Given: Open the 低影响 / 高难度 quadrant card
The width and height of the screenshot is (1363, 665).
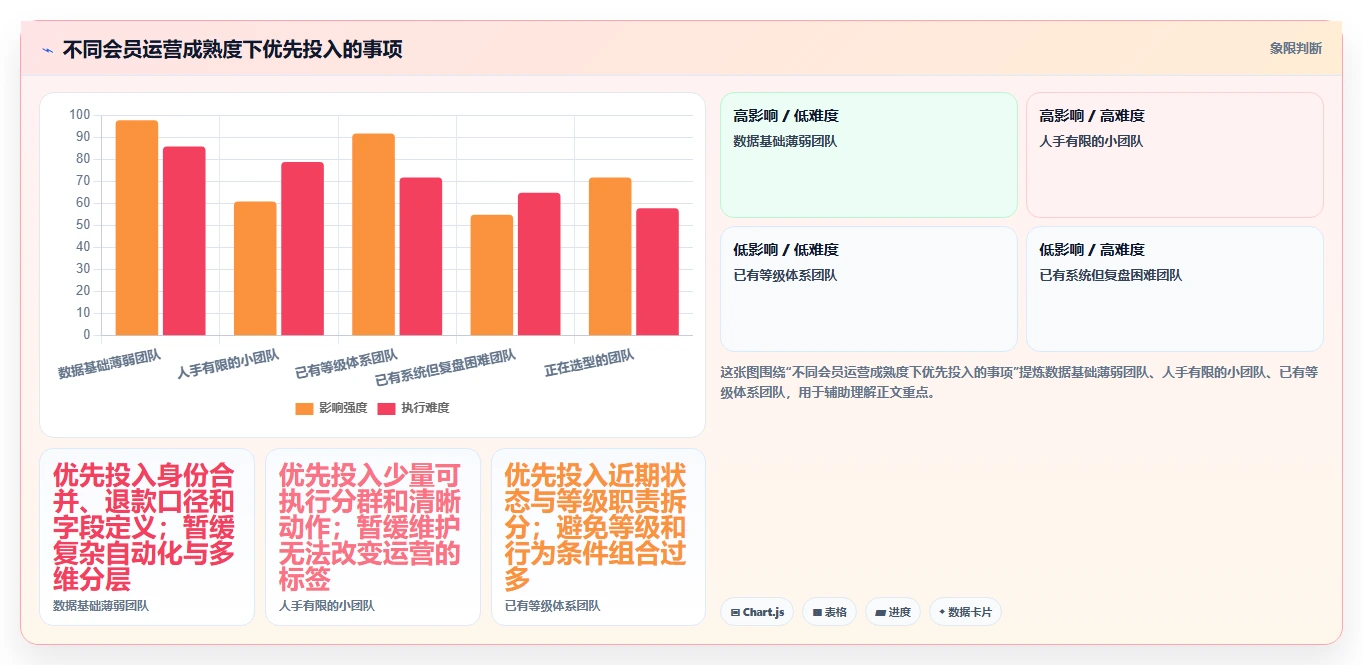Looking at the screenshot, I should 1174,289.
